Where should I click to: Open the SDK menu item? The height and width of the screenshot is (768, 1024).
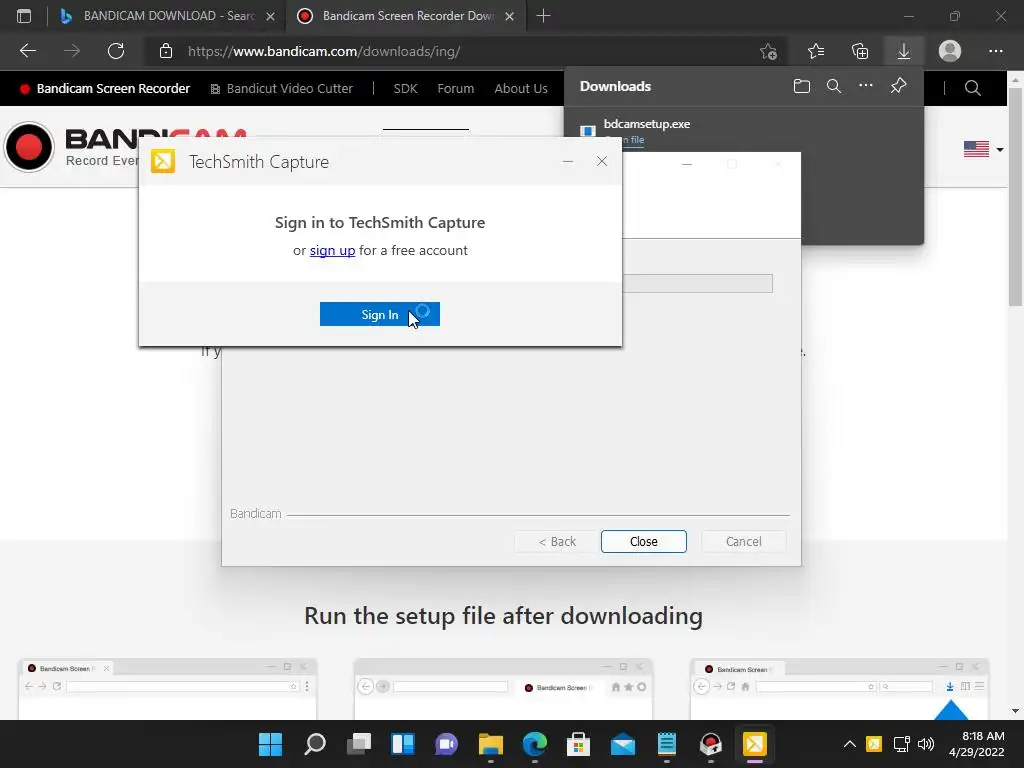click(405, 89)
